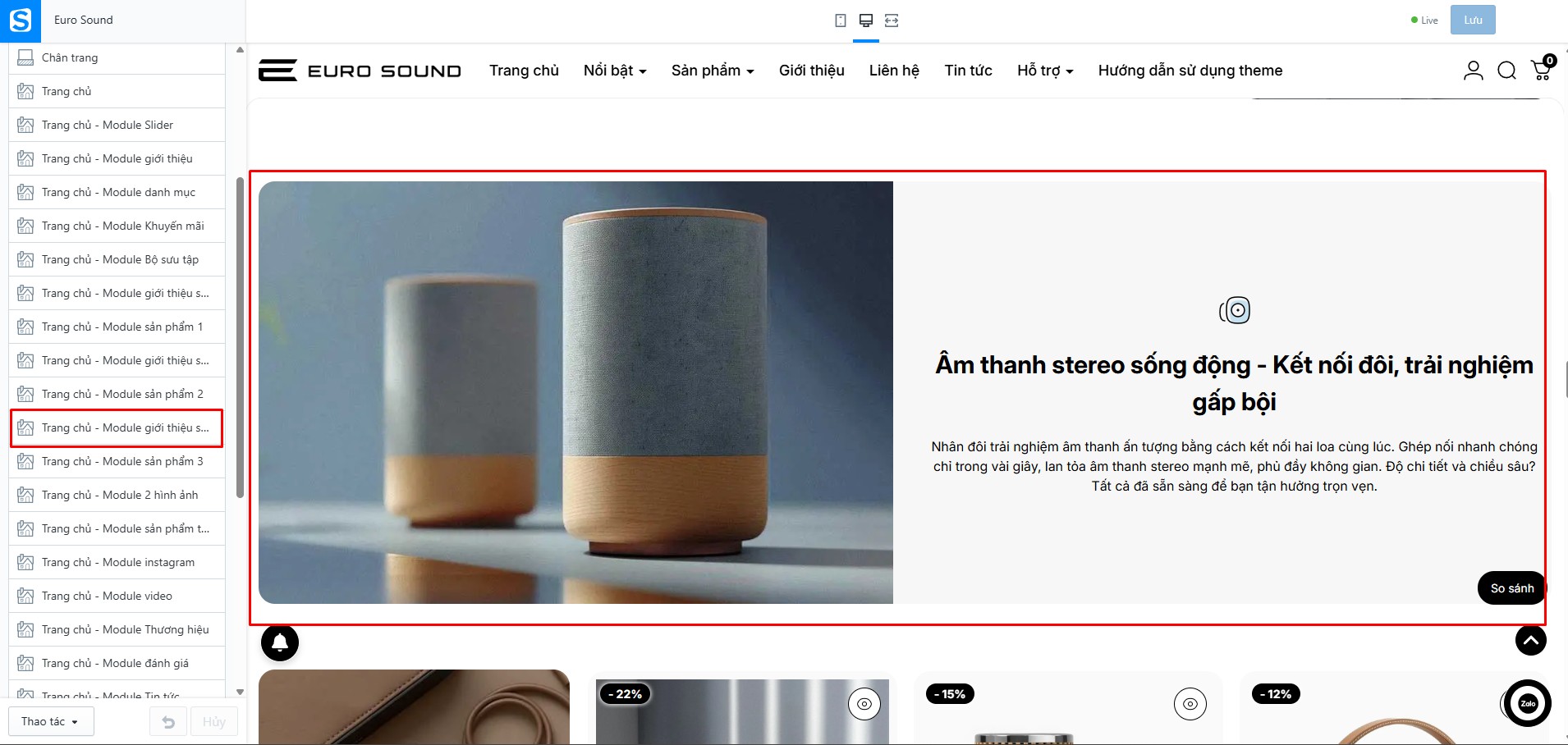The width and height of the screenshot is (1568, 745).
Task: Click the Lưu save button
Action: tap(1473, 20)
